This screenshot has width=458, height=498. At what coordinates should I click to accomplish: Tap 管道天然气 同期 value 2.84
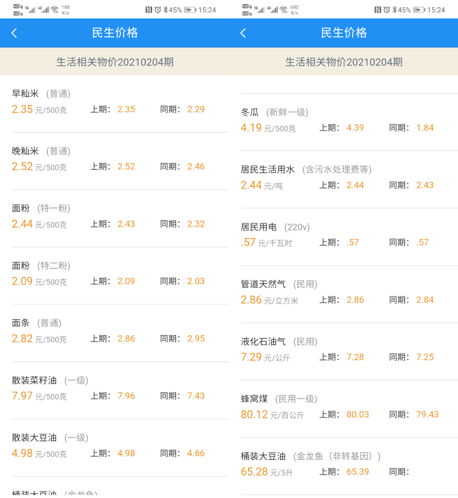pos(425,300)
